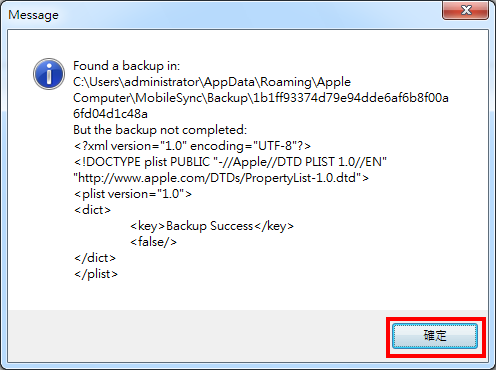Click the plist version="1.0" opening tag
Viewport: 496px width, 370px height.
(133, 194)
